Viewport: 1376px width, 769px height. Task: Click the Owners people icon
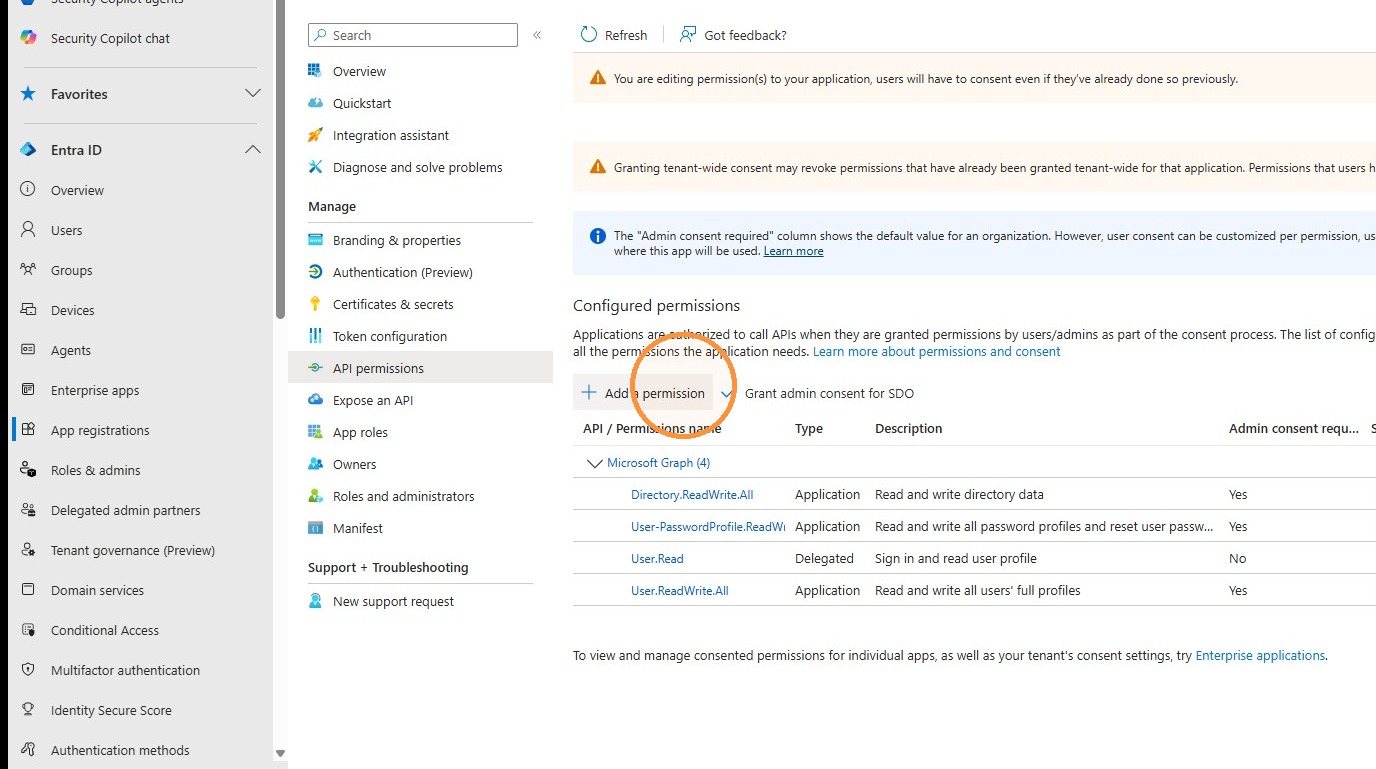click(316, 464)
